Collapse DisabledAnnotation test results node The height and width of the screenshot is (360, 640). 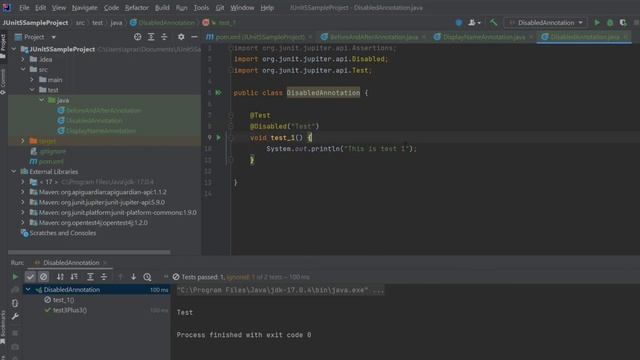(x=28, y=289)
